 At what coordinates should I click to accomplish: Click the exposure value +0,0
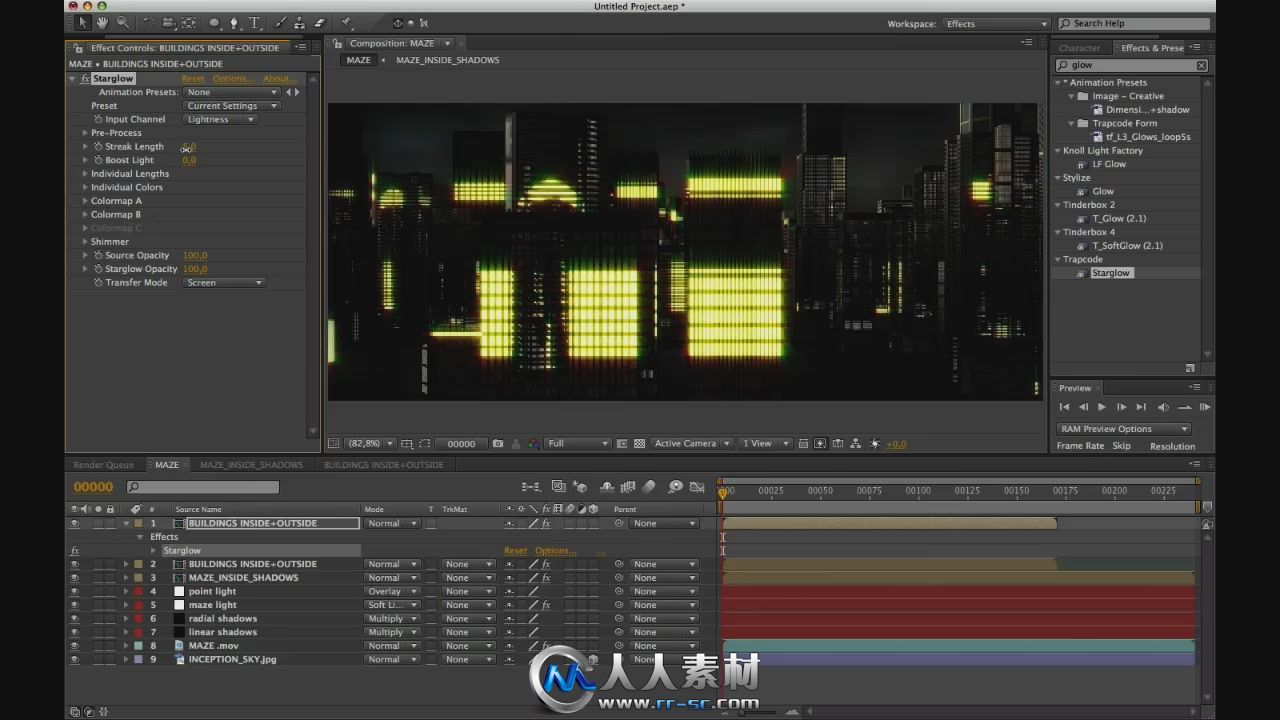(x=897, y=444)
